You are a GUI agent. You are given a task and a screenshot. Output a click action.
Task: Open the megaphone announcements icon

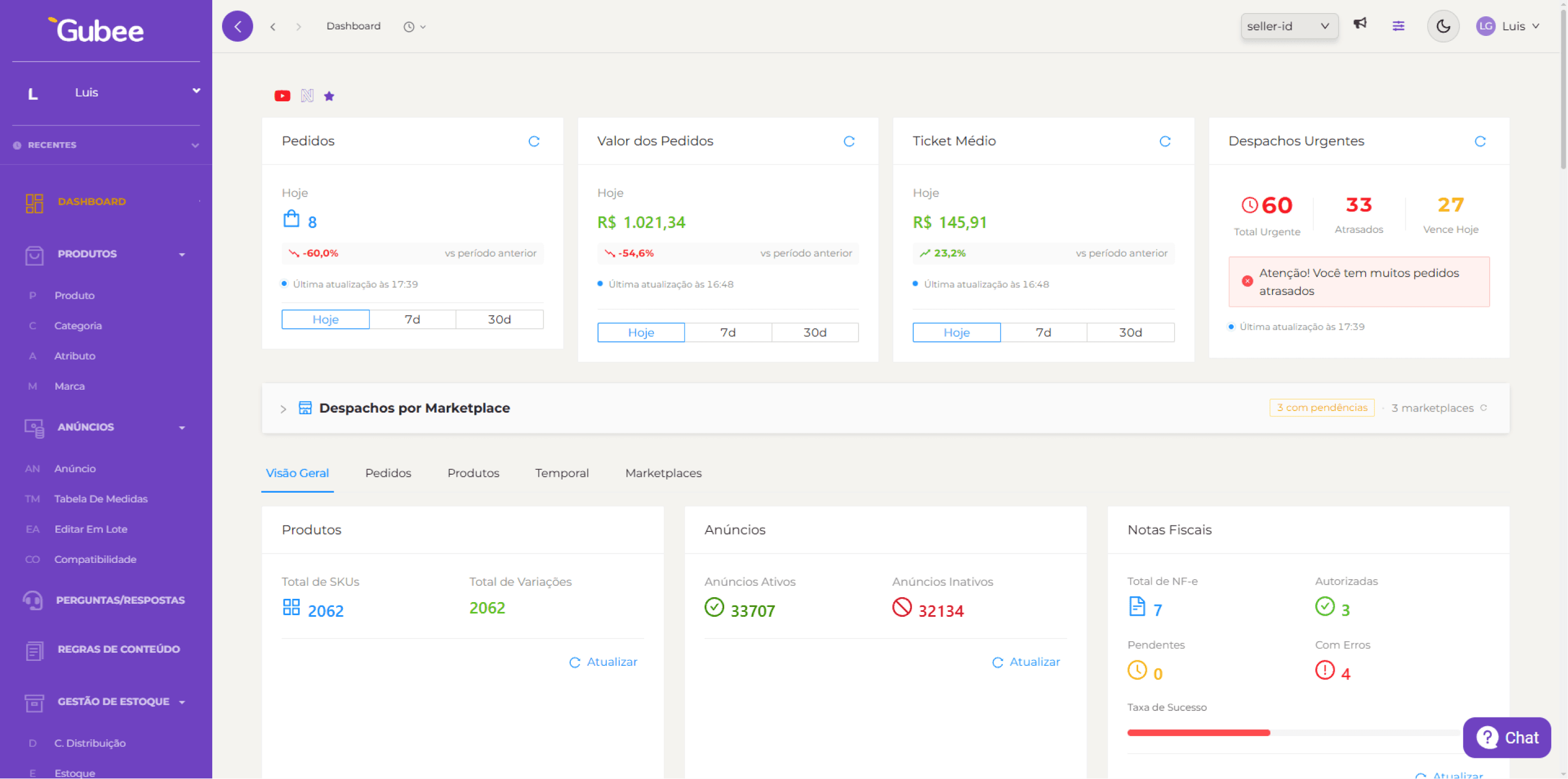[x=1360, y=24]
